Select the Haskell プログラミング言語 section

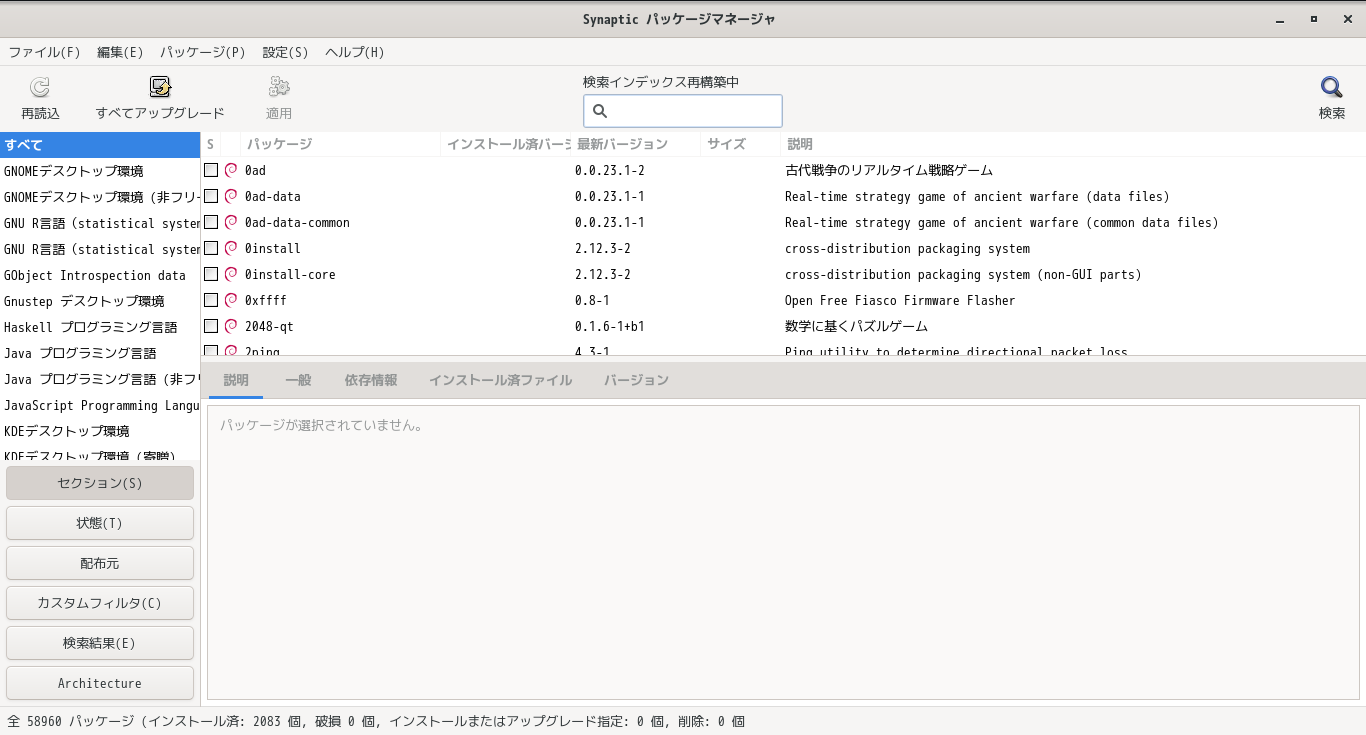click(100, 327)
